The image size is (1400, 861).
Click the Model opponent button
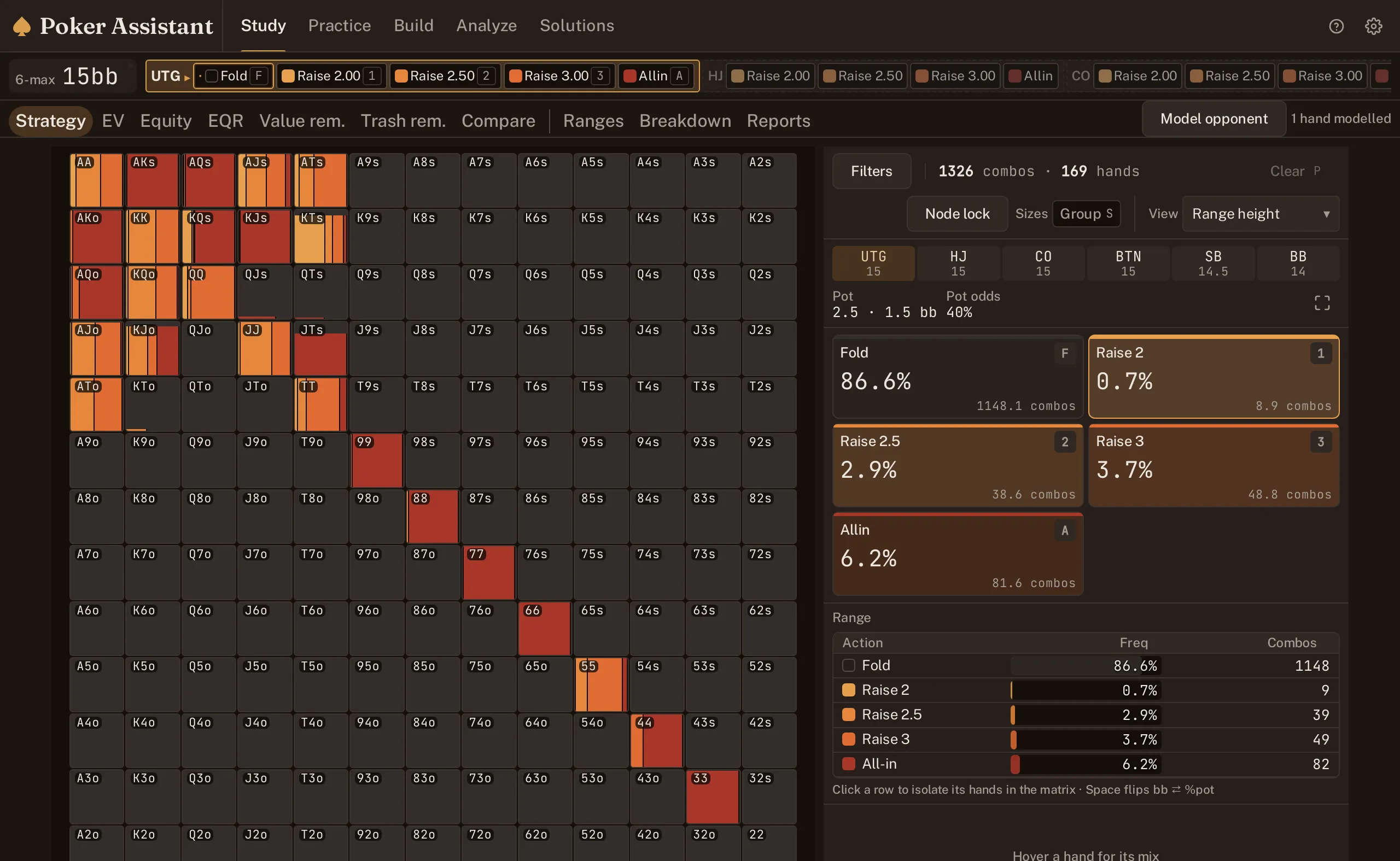point(1213,119)
